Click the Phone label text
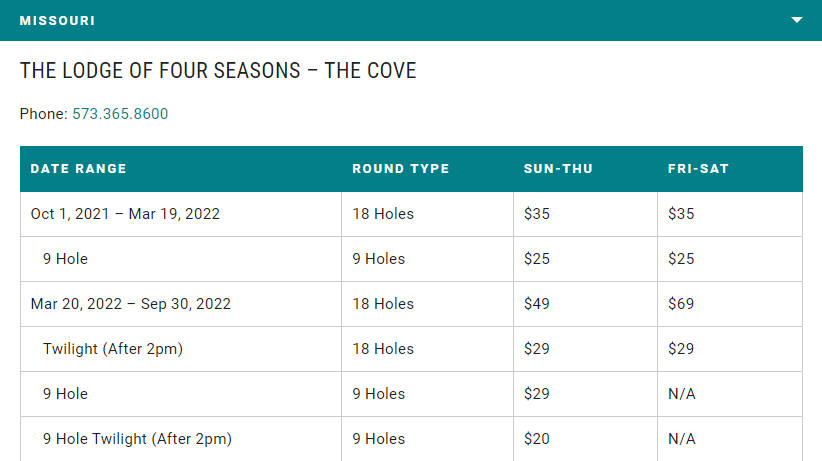The width and height of the screenshot is (822, 461). (x=44, y=114)
